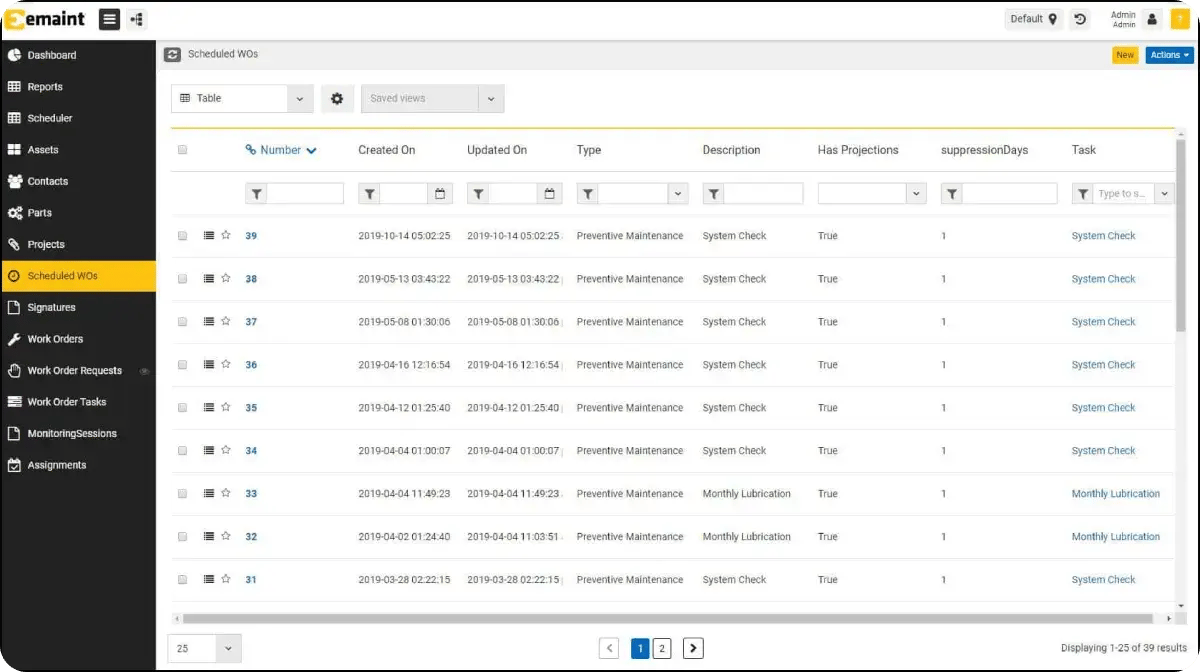Check the checkbox for record 33
Screen dimensions: 1200x672
point(182,494)
